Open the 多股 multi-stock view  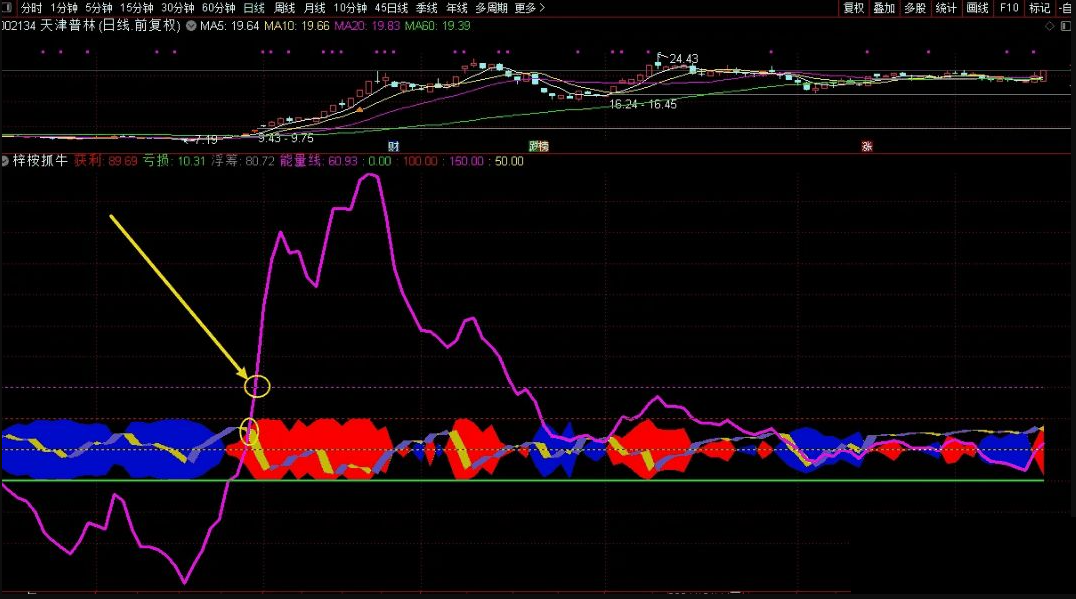click(915, 8)
